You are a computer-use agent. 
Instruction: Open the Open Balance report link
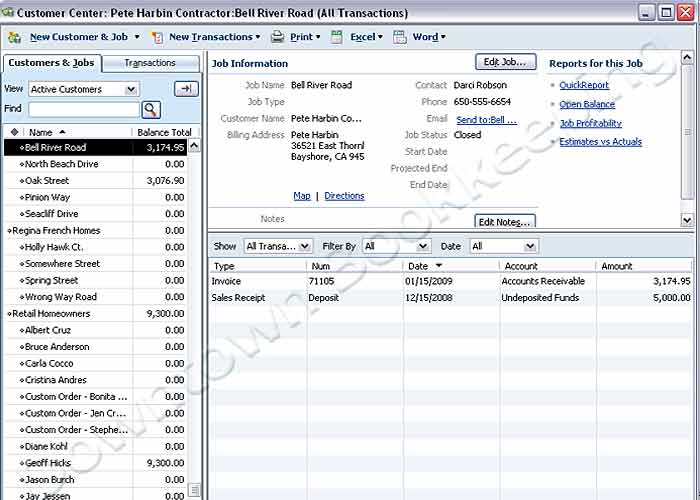587,104
